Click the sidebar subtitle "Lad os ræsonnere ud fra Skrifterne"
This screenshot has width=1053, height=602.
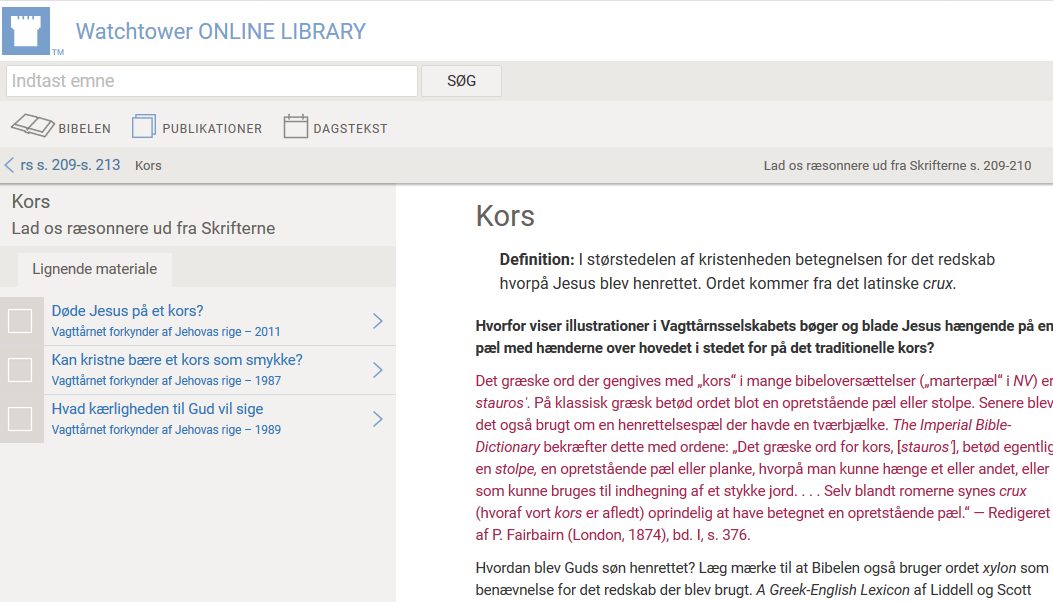pyautogui.click(x=143, y=228)
